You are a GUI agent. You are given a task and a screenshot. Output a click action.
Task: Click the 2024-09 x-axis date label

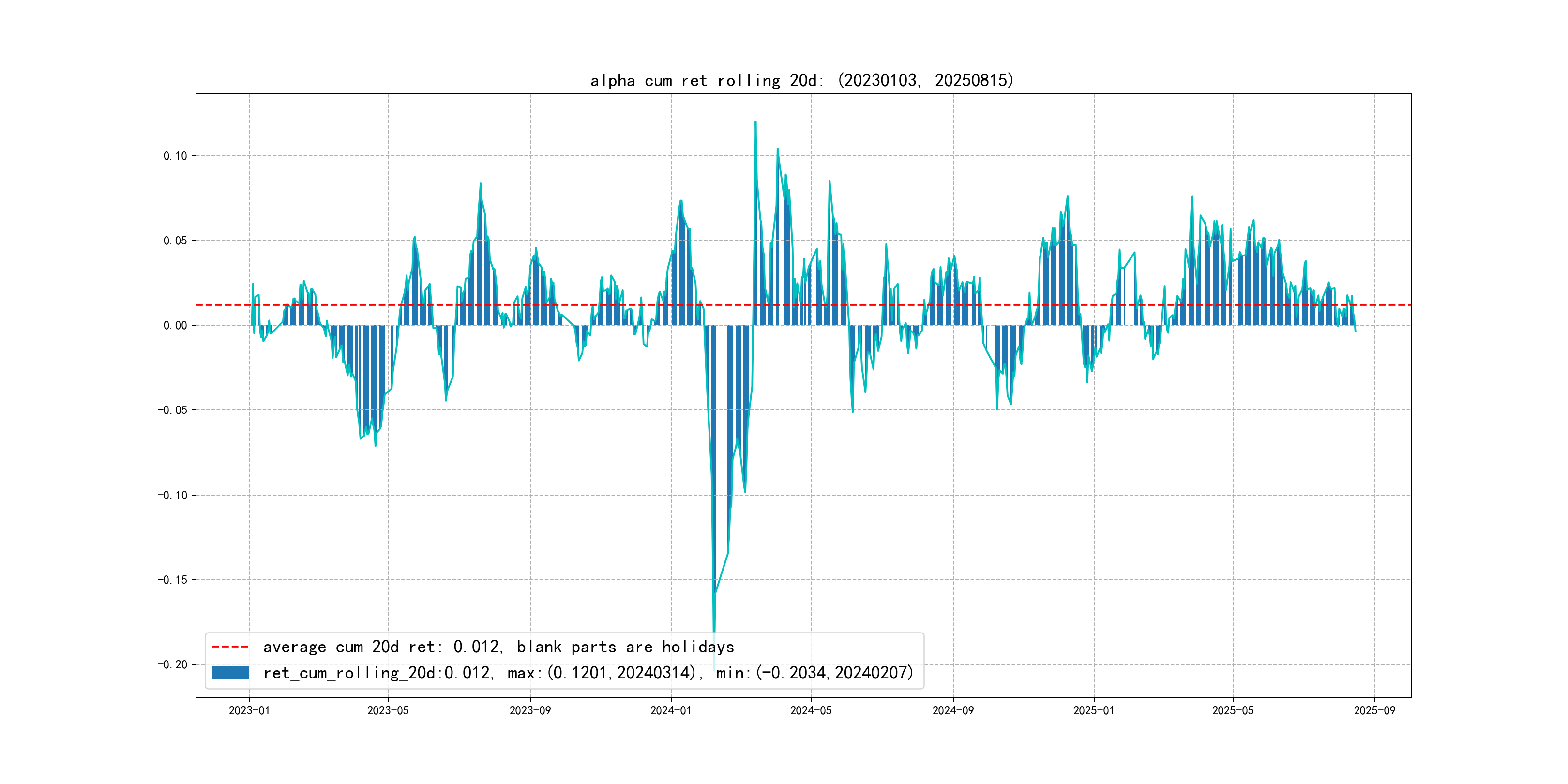(x=952, y=710)
